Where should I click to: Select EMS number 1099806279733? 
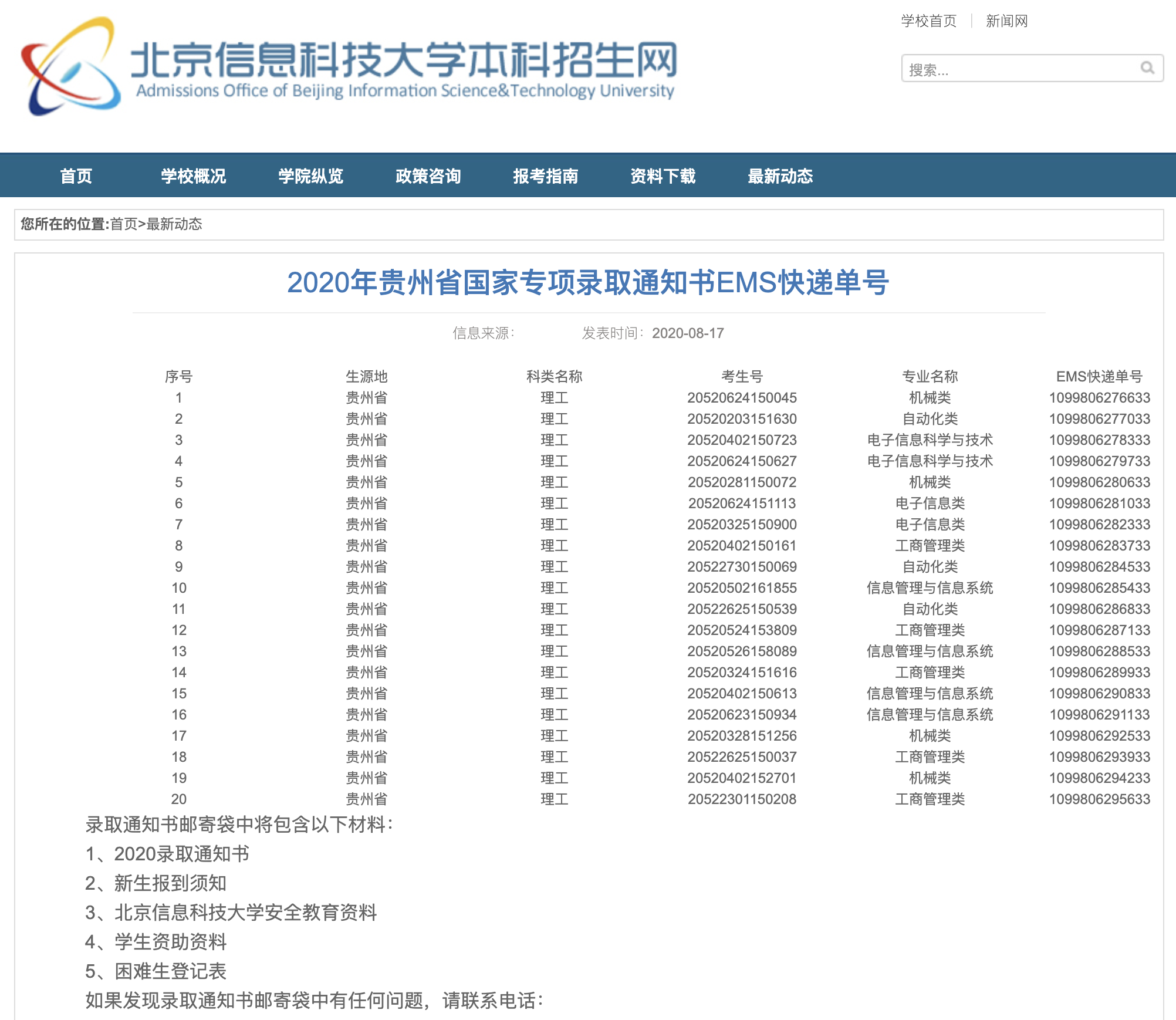[1100, 461]
